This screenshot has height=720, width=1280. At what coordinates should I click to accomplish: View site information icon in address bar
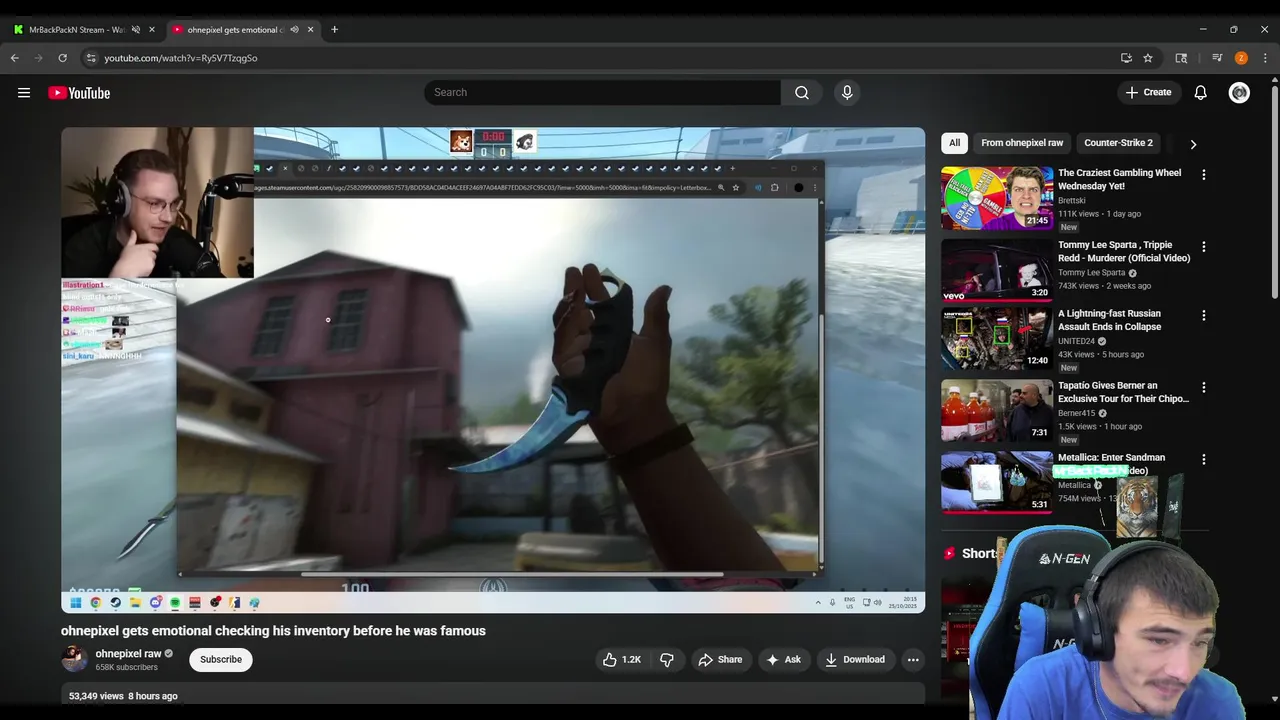coord(91,58)
